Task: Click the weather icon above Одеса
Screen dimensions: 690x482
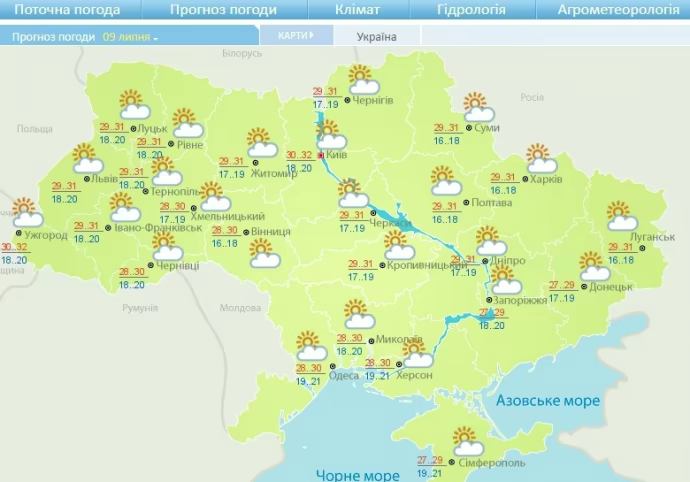Action: (312, 346)
